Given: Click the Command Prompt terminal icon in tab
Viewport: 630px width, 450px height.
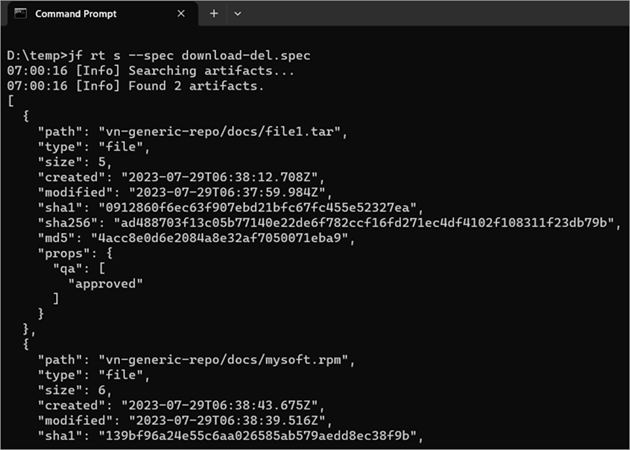Looking at the screenshot, I should tap(20, 14).
